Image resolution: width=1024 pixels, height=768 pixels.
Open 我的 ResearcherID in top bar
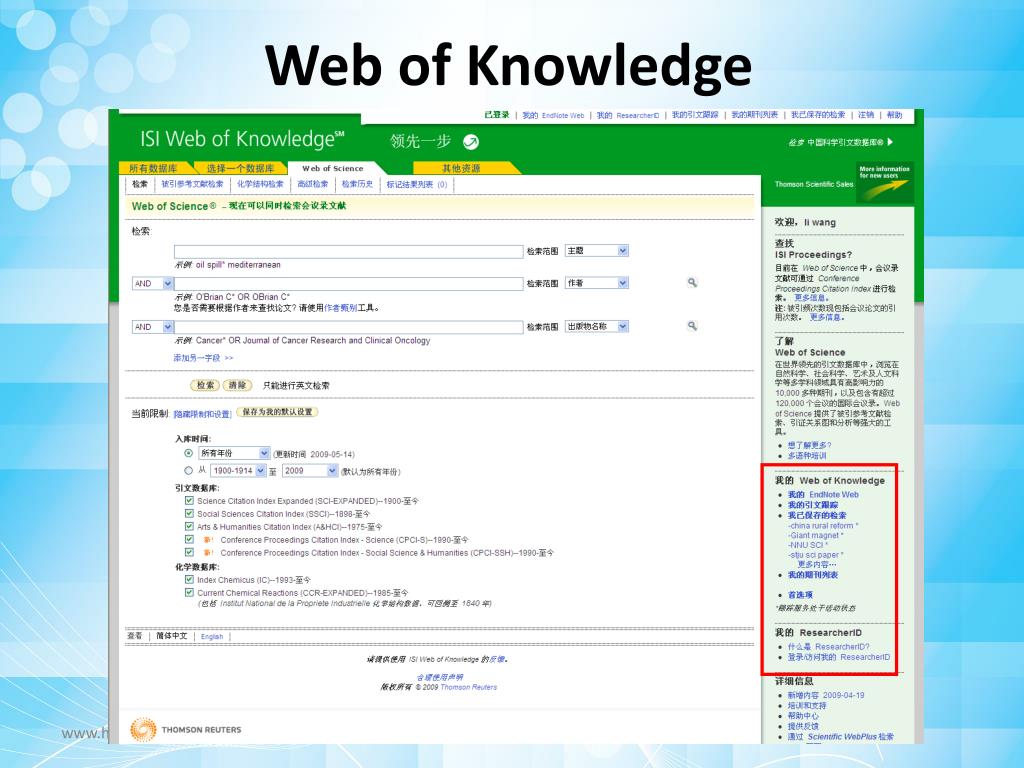pos(628,116)
